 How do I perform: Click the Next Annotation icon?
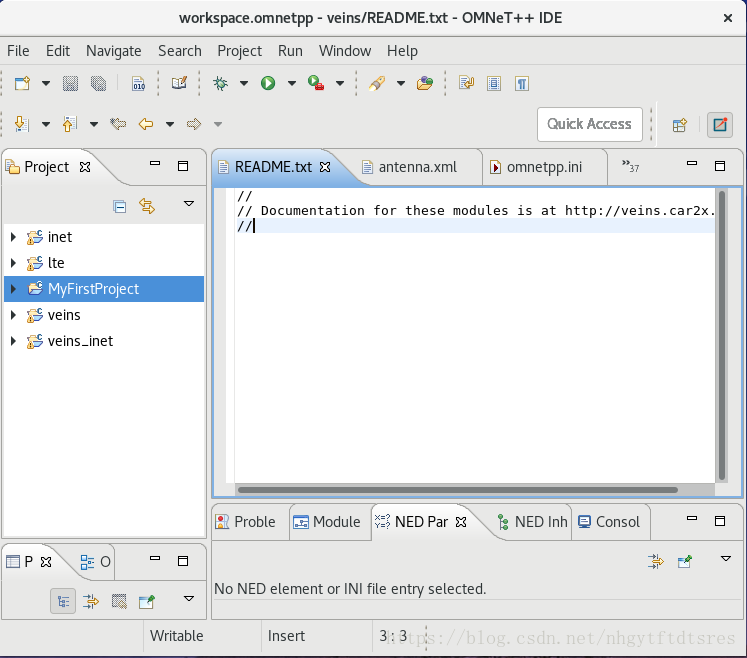pyautogui.click(x=22, y=124)
